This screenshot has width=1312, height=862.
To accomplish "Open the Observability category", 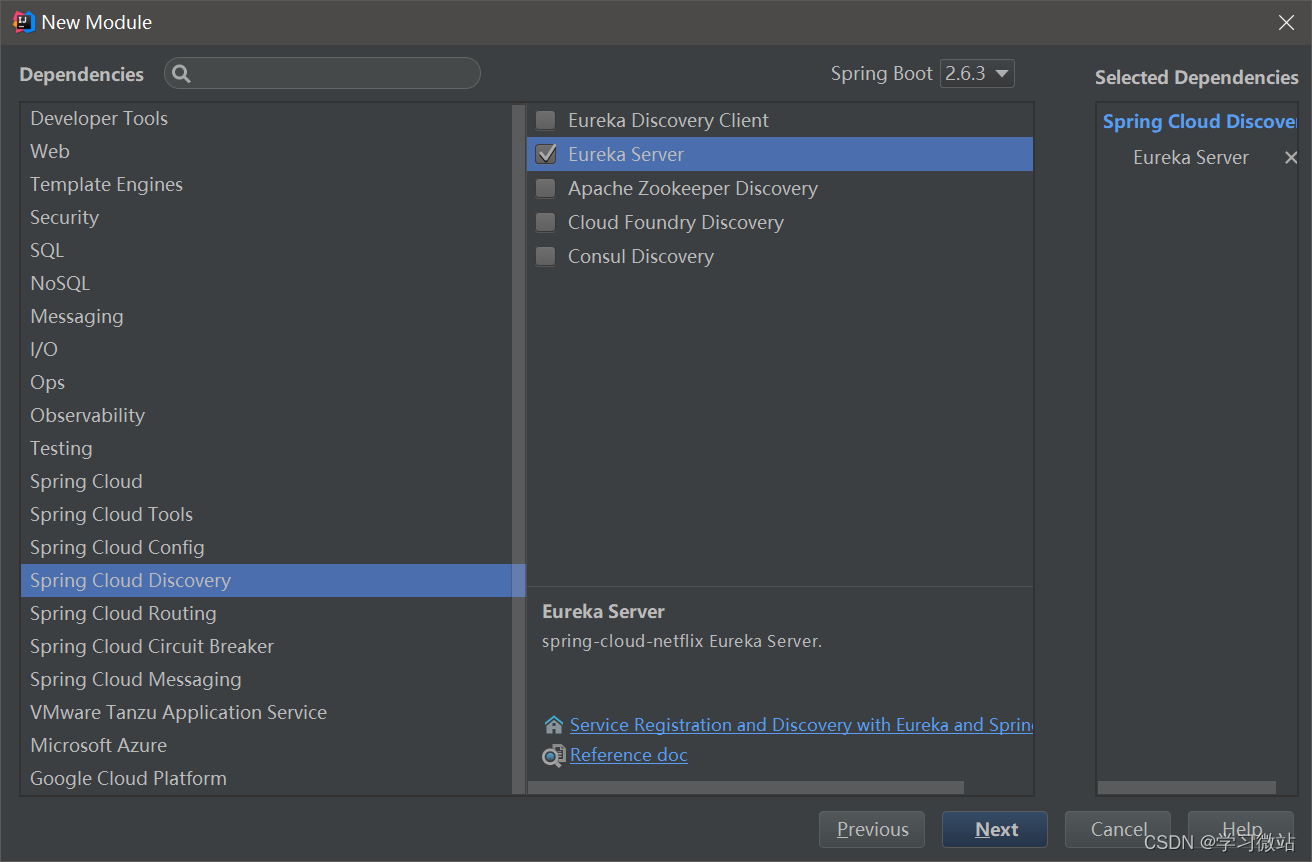I will point(266,415).
